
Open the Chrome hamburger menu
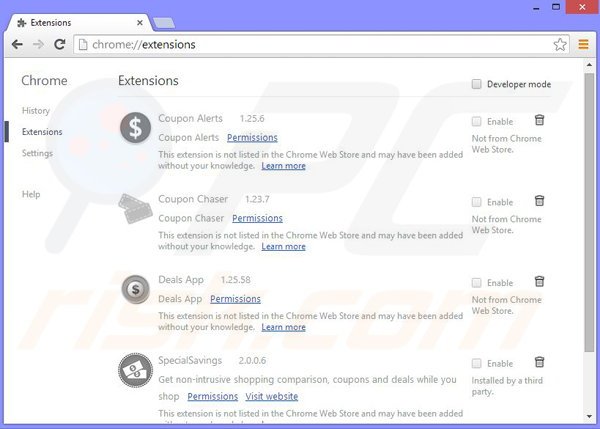[x=583, y=45]
